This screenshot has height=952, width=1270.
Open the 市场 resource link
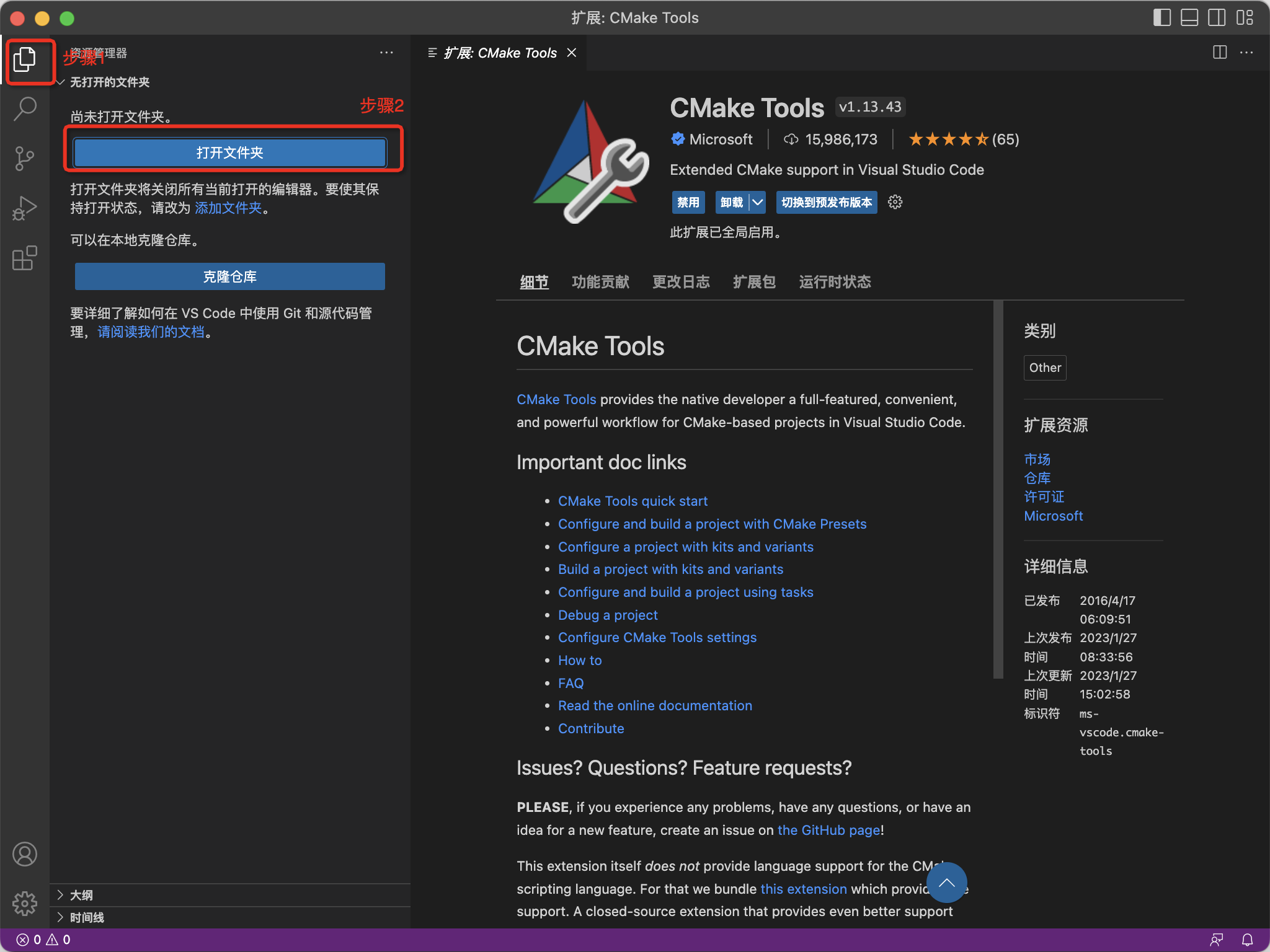1037,459
